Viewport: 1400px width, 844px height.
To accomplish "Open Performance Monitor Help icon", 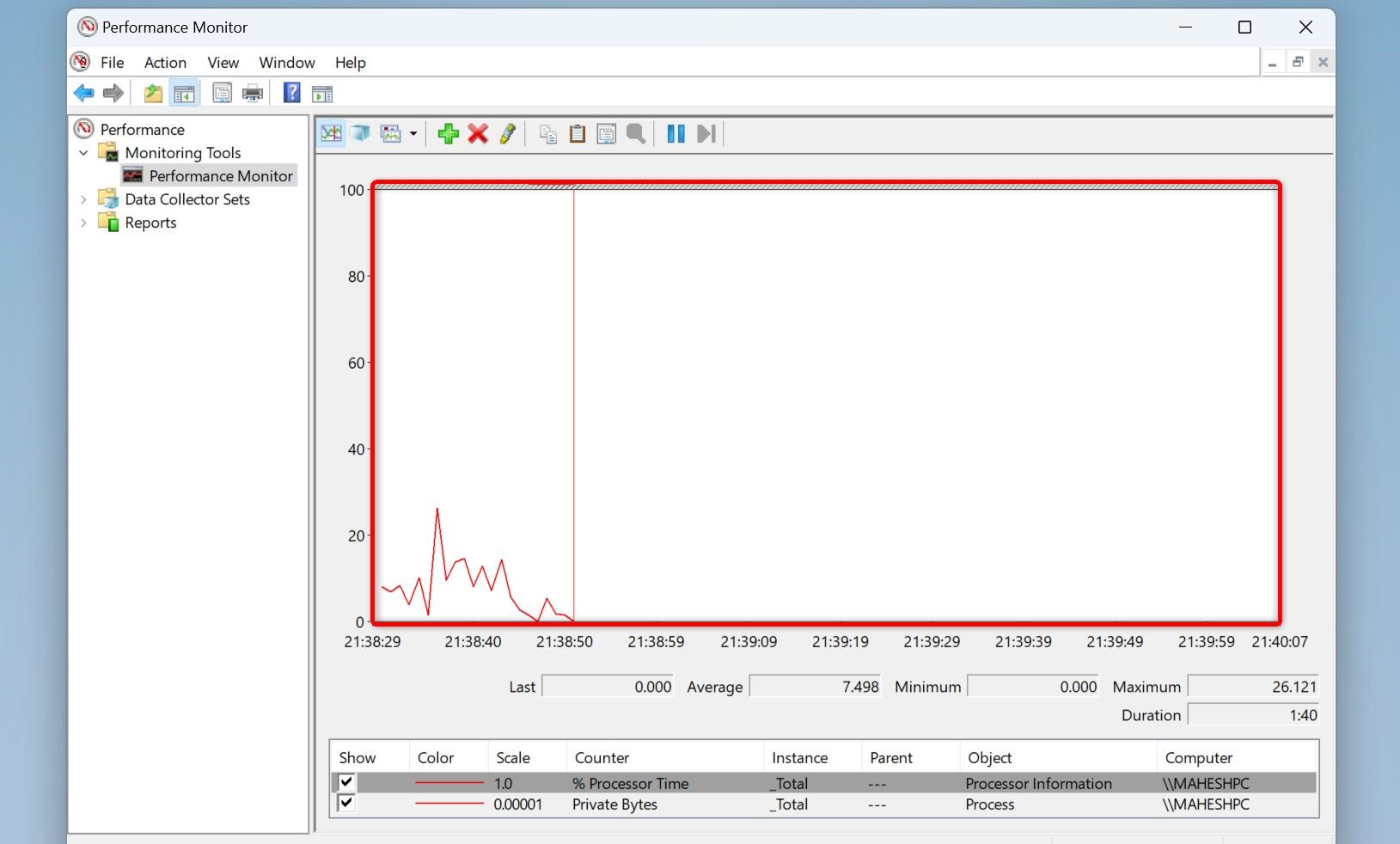I will [x=291, y=92].
